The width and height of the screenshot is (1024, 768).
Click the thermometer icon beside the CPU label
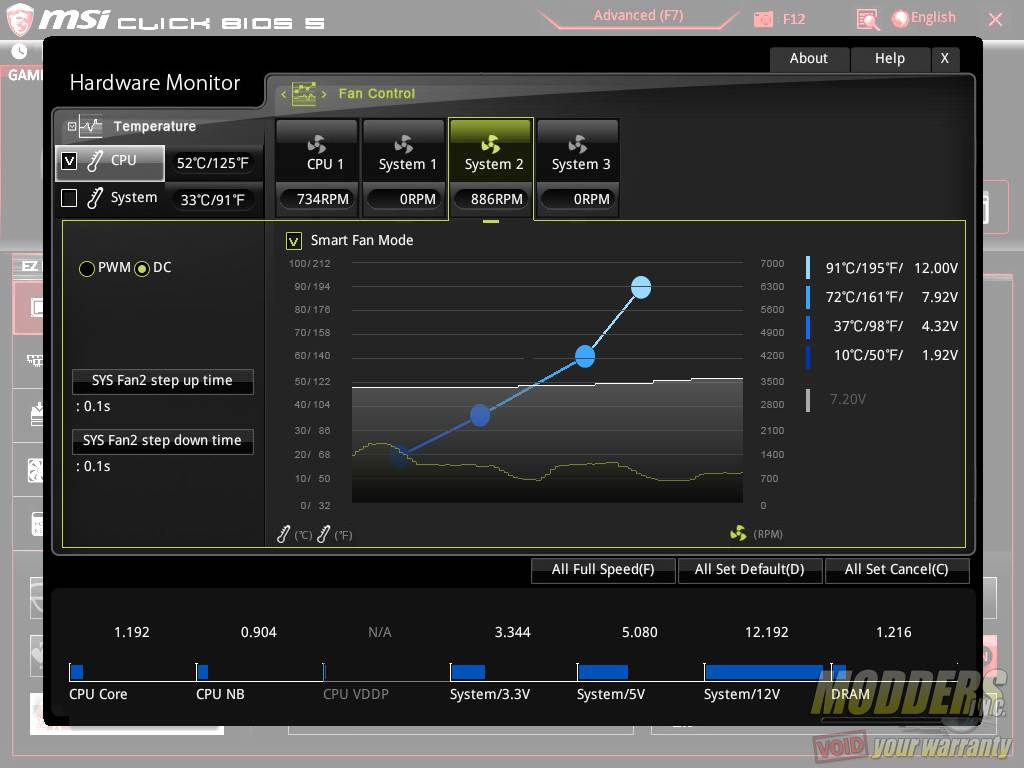click(x=95, y=161)
